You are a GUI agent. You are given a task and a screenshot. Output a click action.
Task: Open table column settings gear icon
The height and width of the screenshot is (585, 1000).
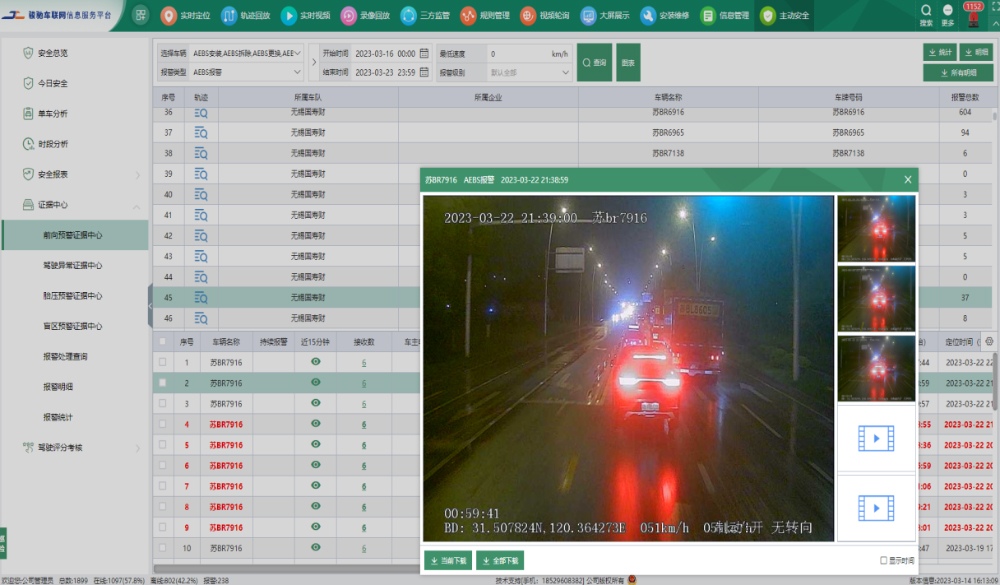pos(990,341)
